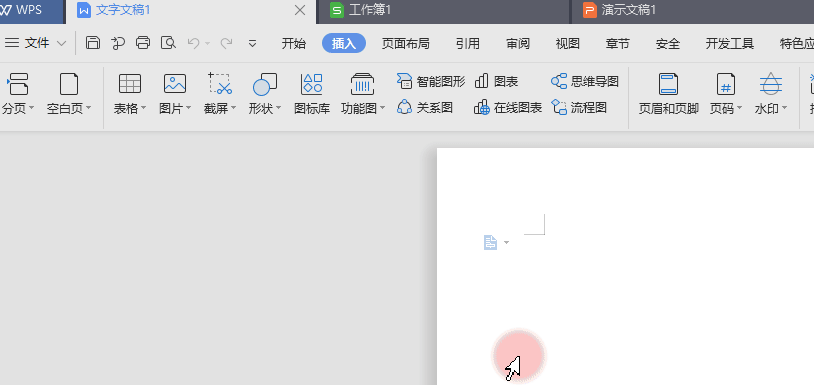Expand the 图片 dropdown arrow
Viewport: 814px width, 385px height.
[x=188, y=108]
